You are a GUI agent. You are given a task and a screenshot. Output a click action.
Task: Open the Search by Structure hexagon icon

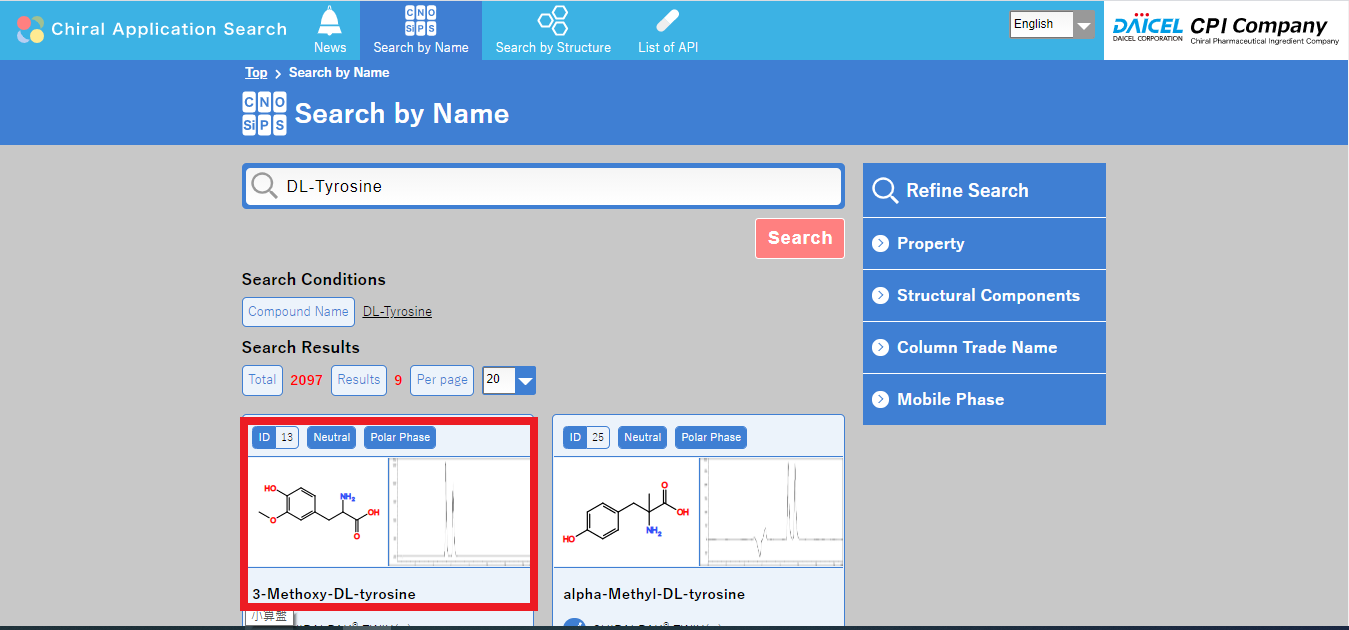(553, 19)
